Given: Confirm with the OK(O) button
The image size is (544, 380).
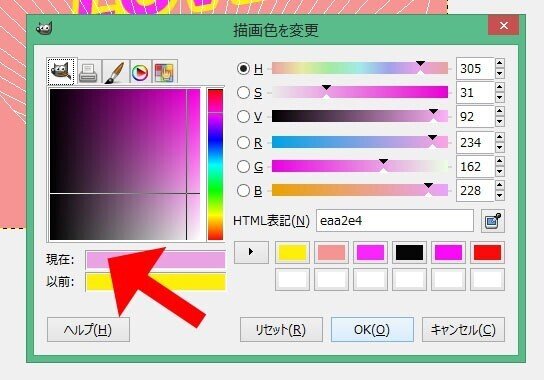Looking at the screenshot, I should click(372, 329).
